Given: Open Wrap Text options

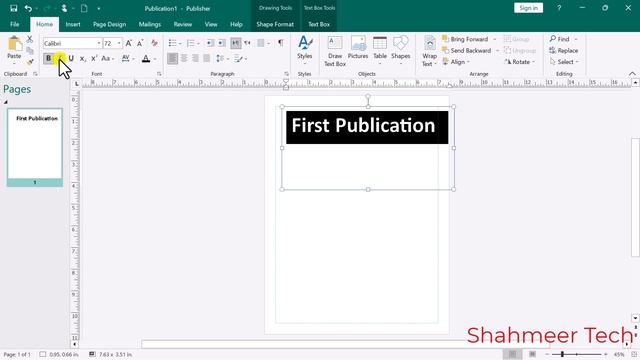Looking at the screenshot, I should click(x=429, y=51).
